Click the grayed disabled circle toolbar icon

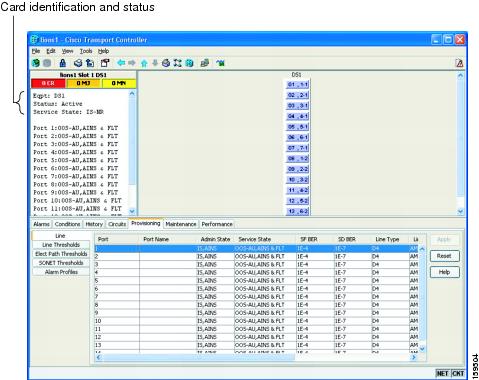(47, 63)
